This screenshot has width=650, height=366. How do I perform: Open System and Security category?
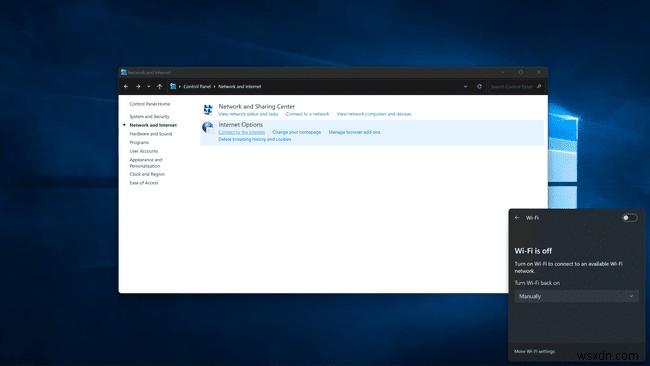coord(149,116)
